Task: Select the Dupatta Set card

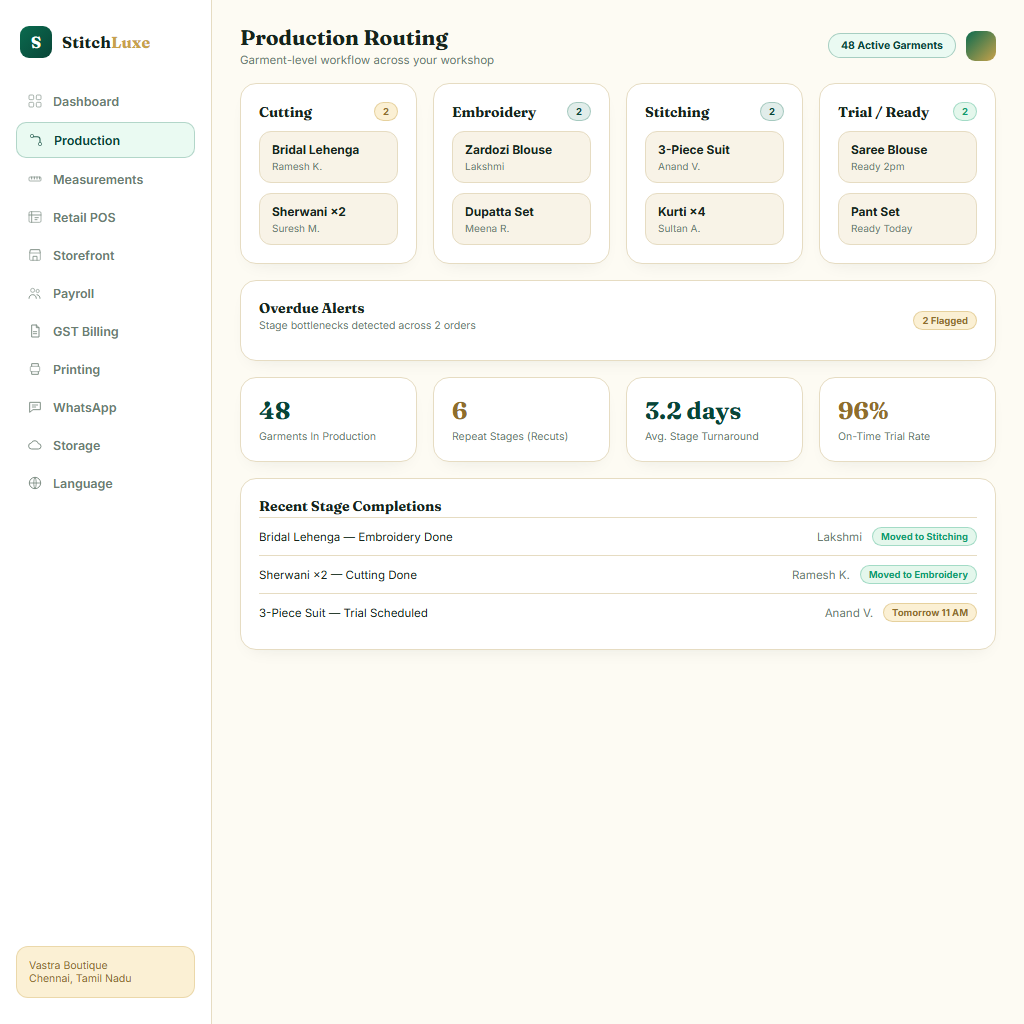Action: point(521,219)
